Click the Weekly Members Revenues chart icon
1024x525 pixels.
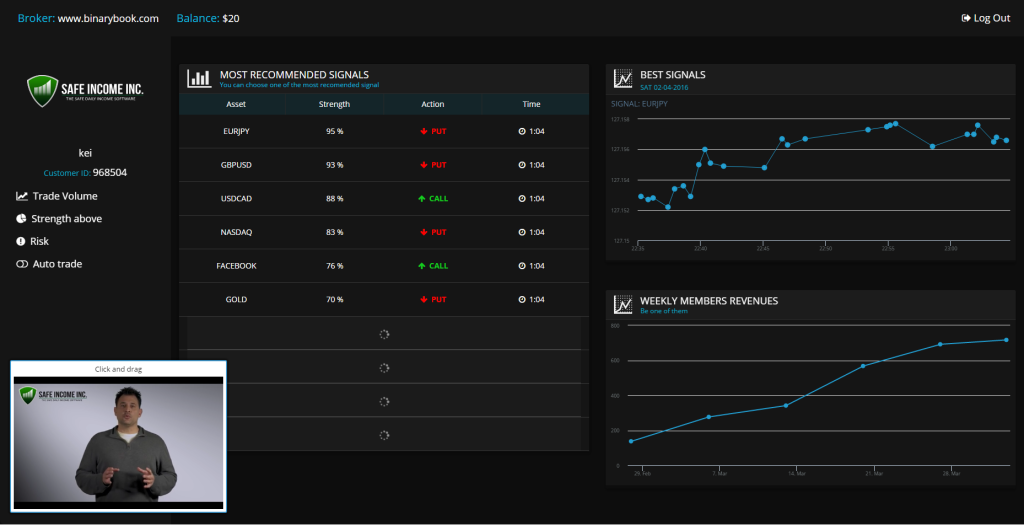[x=624, y=305]
